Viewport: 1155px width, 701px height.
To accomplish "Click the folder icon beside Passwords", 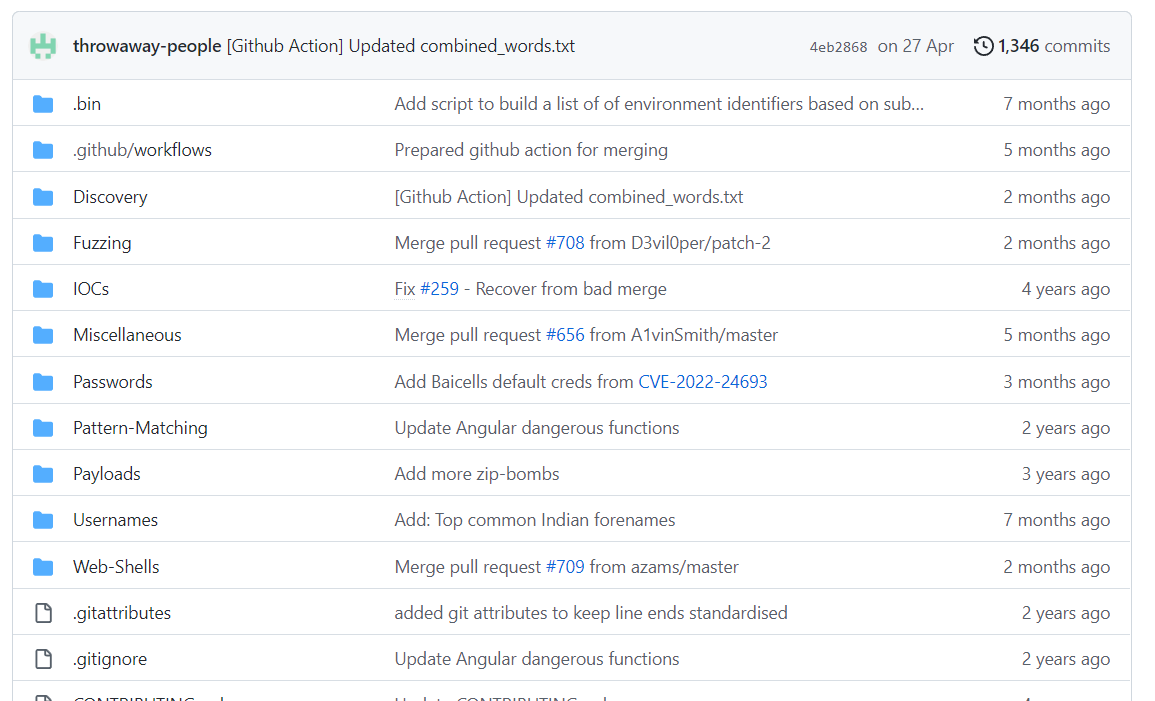I will [x=43, y=381].
